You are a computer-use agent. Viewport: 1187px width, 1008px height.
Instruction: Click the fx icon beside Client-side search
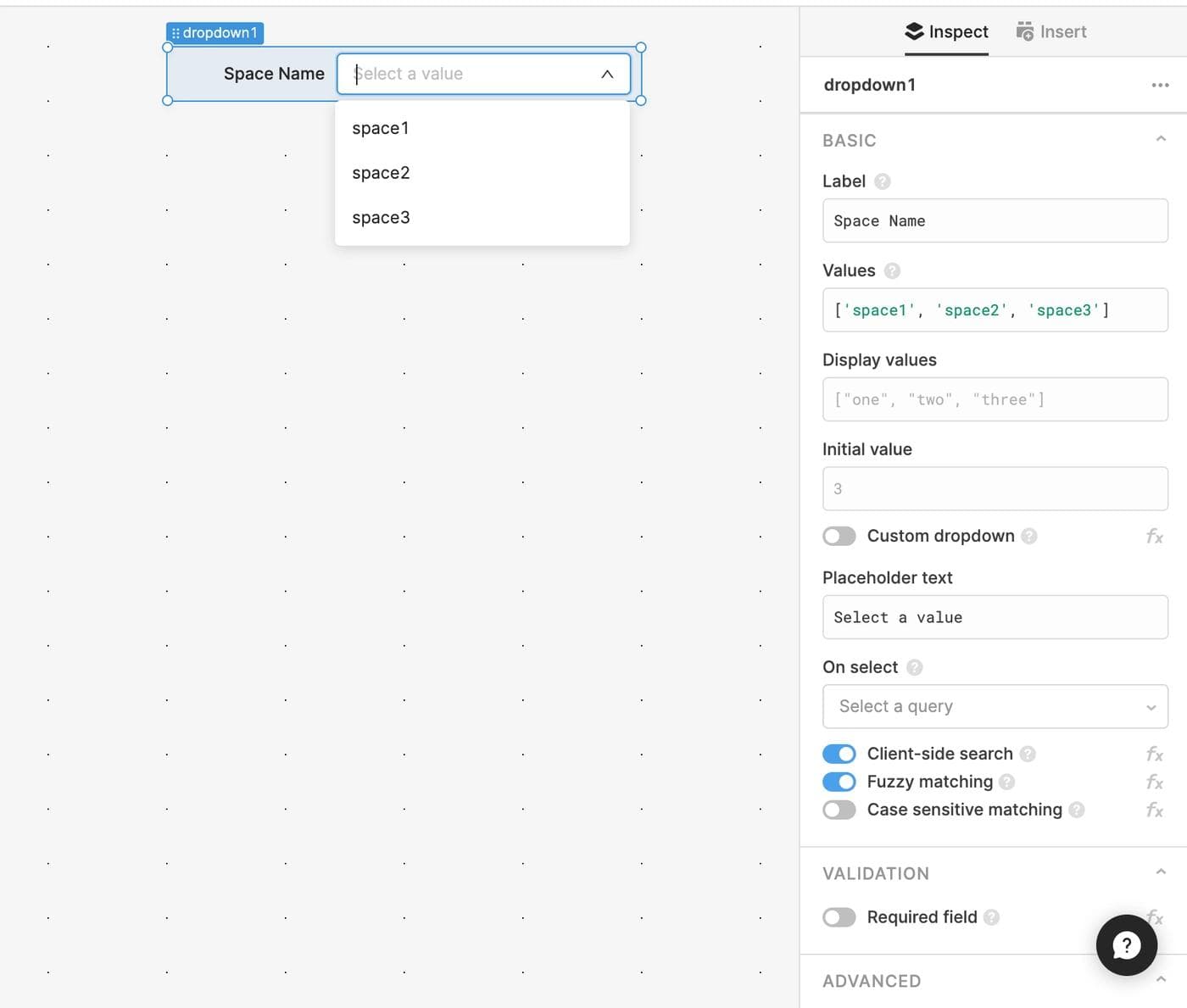coord(1154,754)
